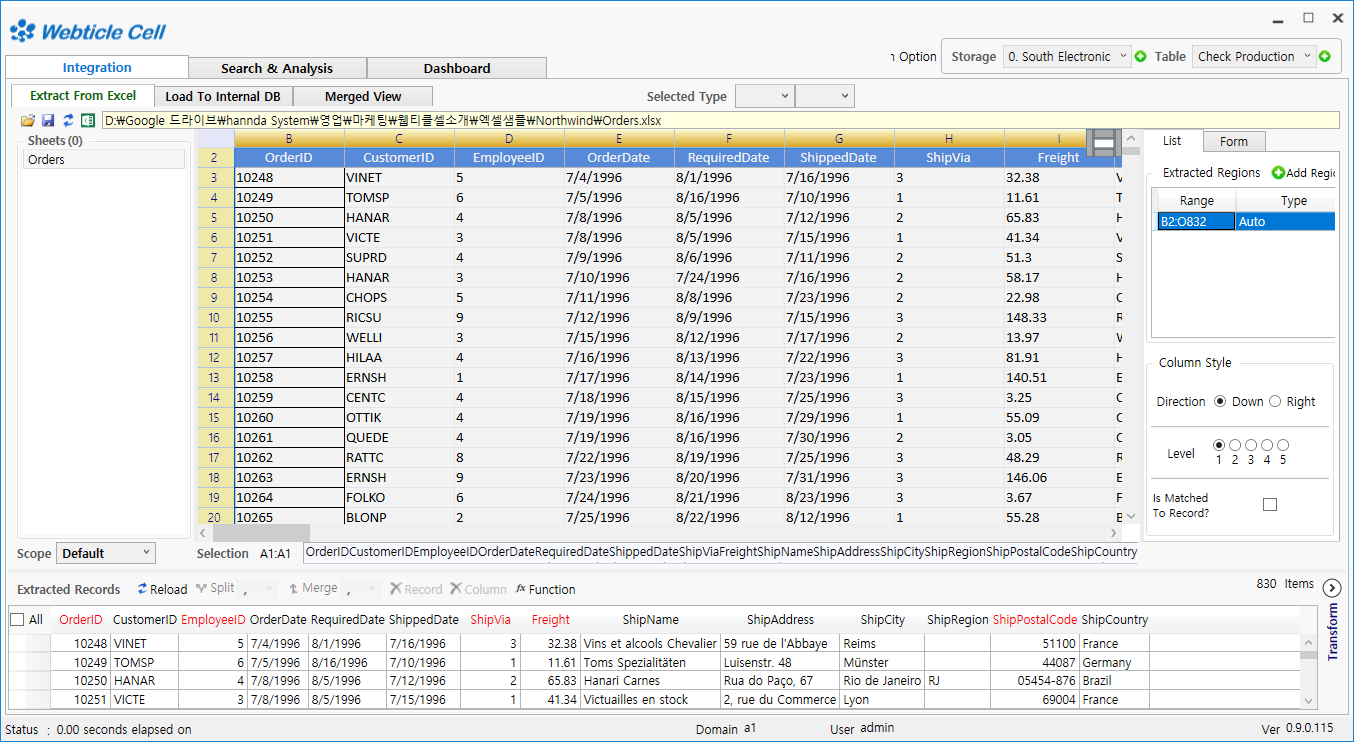Screen dimensions: 1354x742
Task: Click the save icon next to the file path
Action: coord(47,119)
